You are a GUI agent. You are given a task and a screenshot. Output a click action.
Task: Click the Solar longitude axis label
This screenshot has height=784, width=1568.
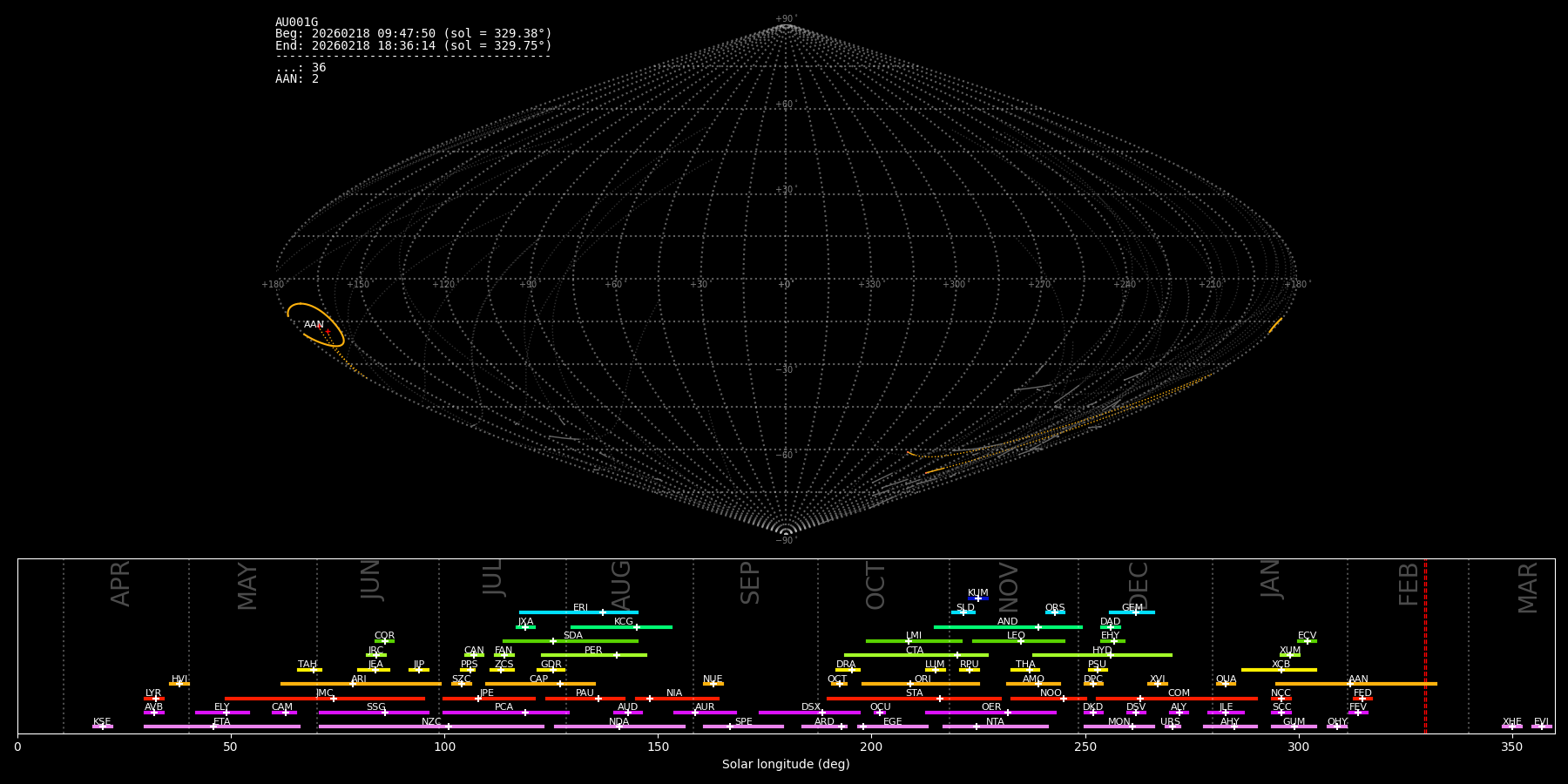(786, 764)
